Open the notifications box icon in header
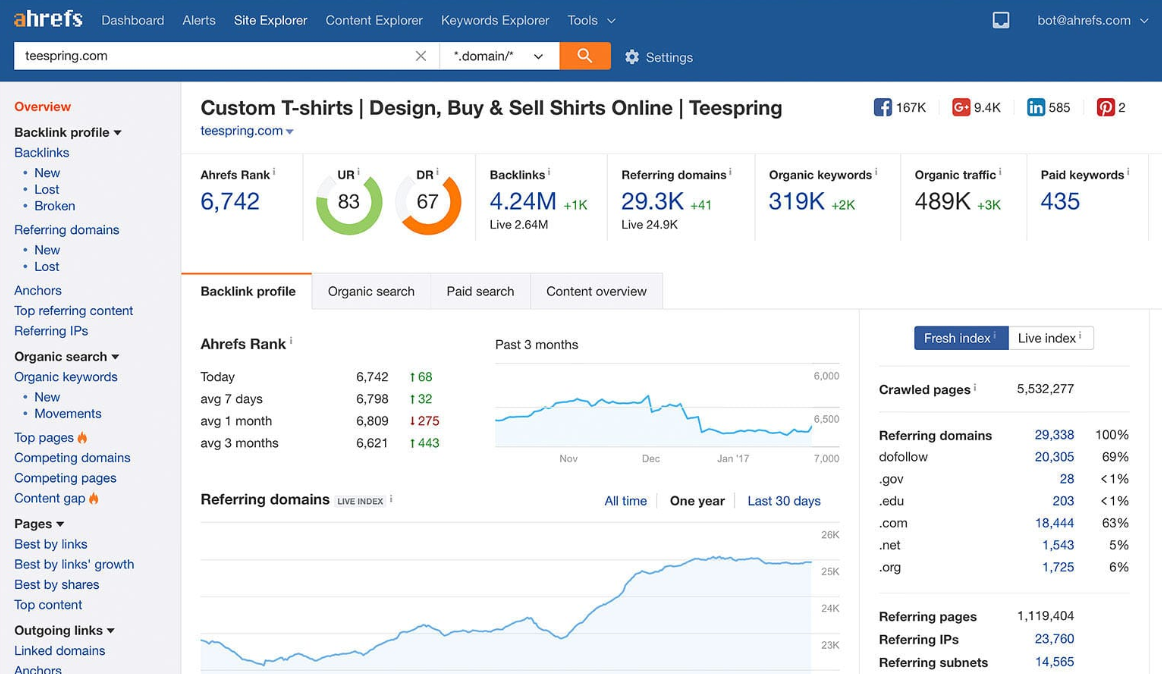 [x=1000, y=20]
